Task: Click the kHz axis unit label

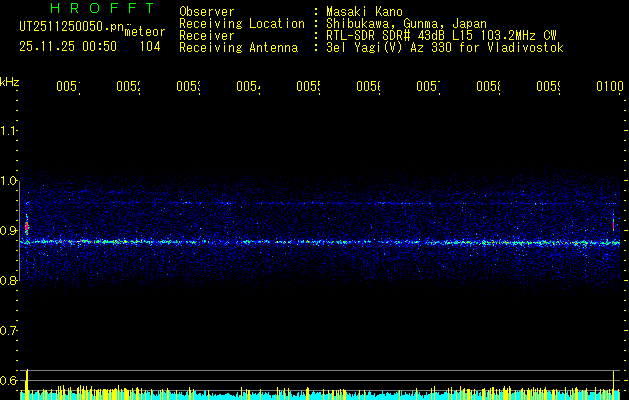Action: click(9, 82)
